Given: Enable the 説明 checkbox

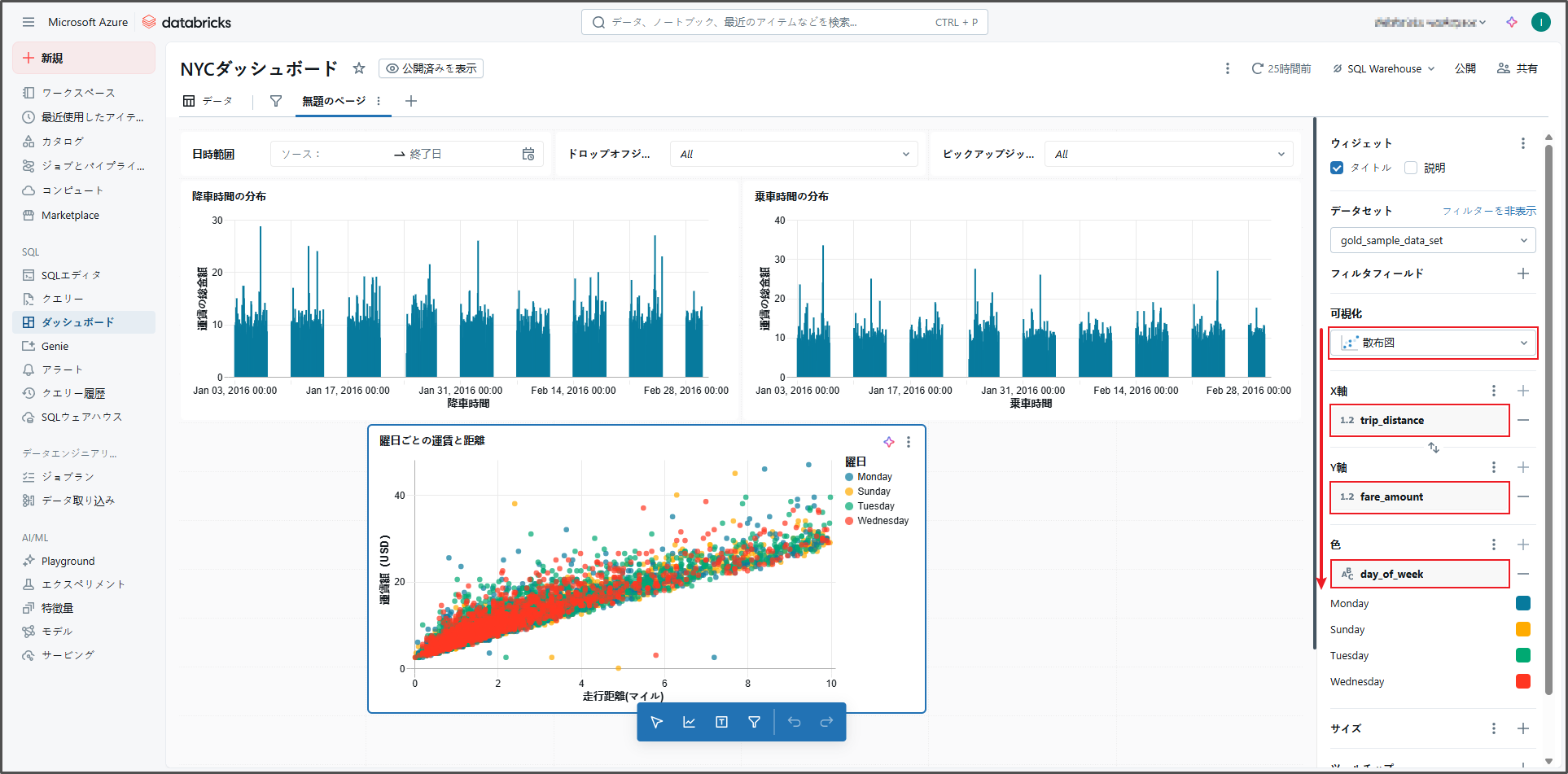Looking at the screenshot, I should [x=1411, y=168].
